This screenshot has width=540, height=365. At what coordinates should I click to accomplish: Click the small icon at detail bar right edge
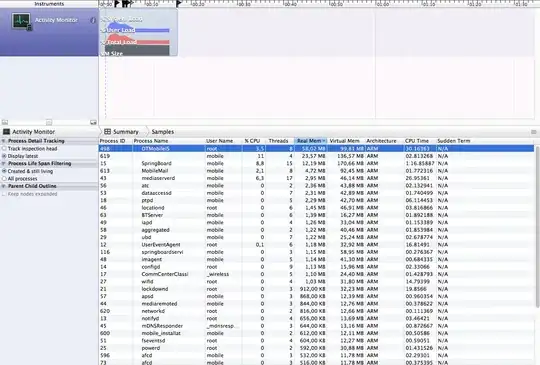coord(533,132)
